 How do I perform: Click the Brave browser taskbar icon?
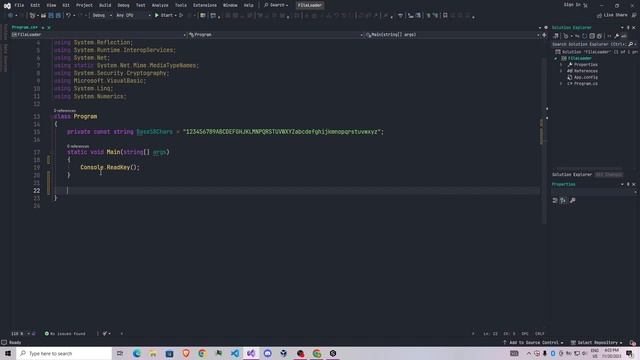(x=186, y=353)
